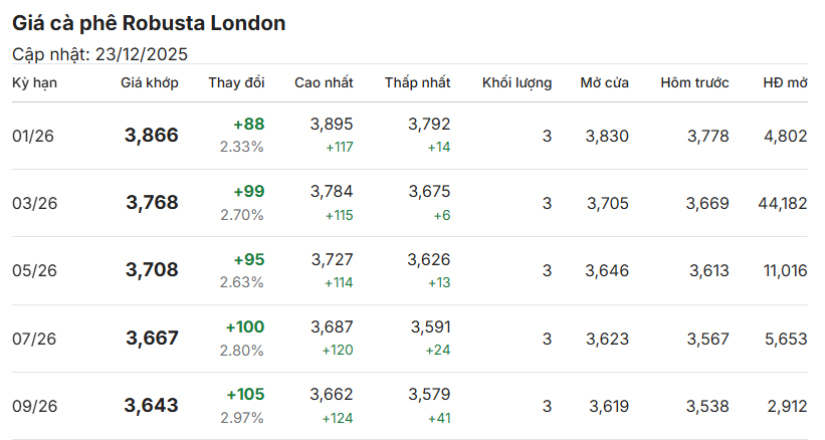Click the "Cao nhất" column header
The width and height of the screenshot is (825, 440).
click(x=323, y=82)
